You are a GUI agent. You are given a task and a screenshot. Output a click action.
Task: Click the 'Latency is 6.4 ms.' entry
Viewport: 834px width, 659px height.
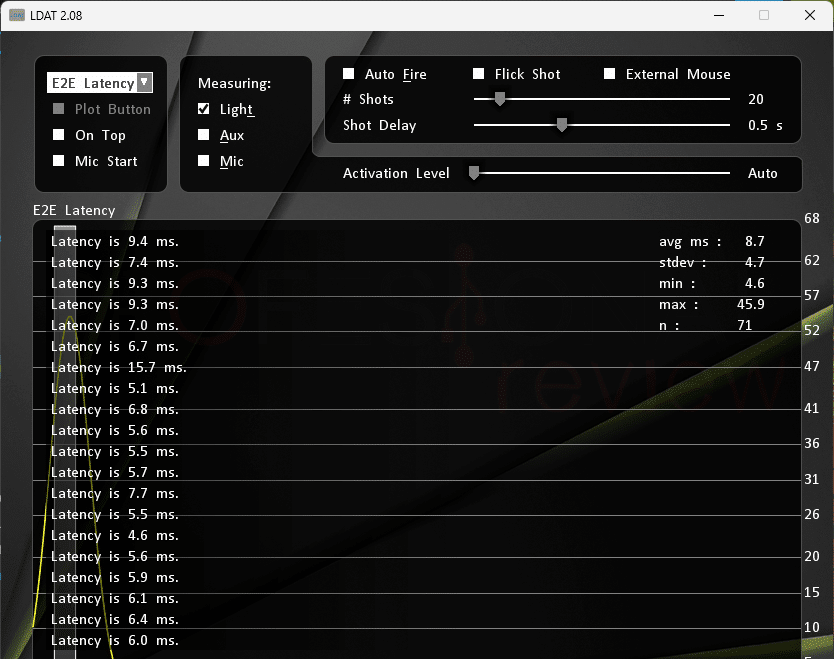pyautogui.click(x=115, y=620)
